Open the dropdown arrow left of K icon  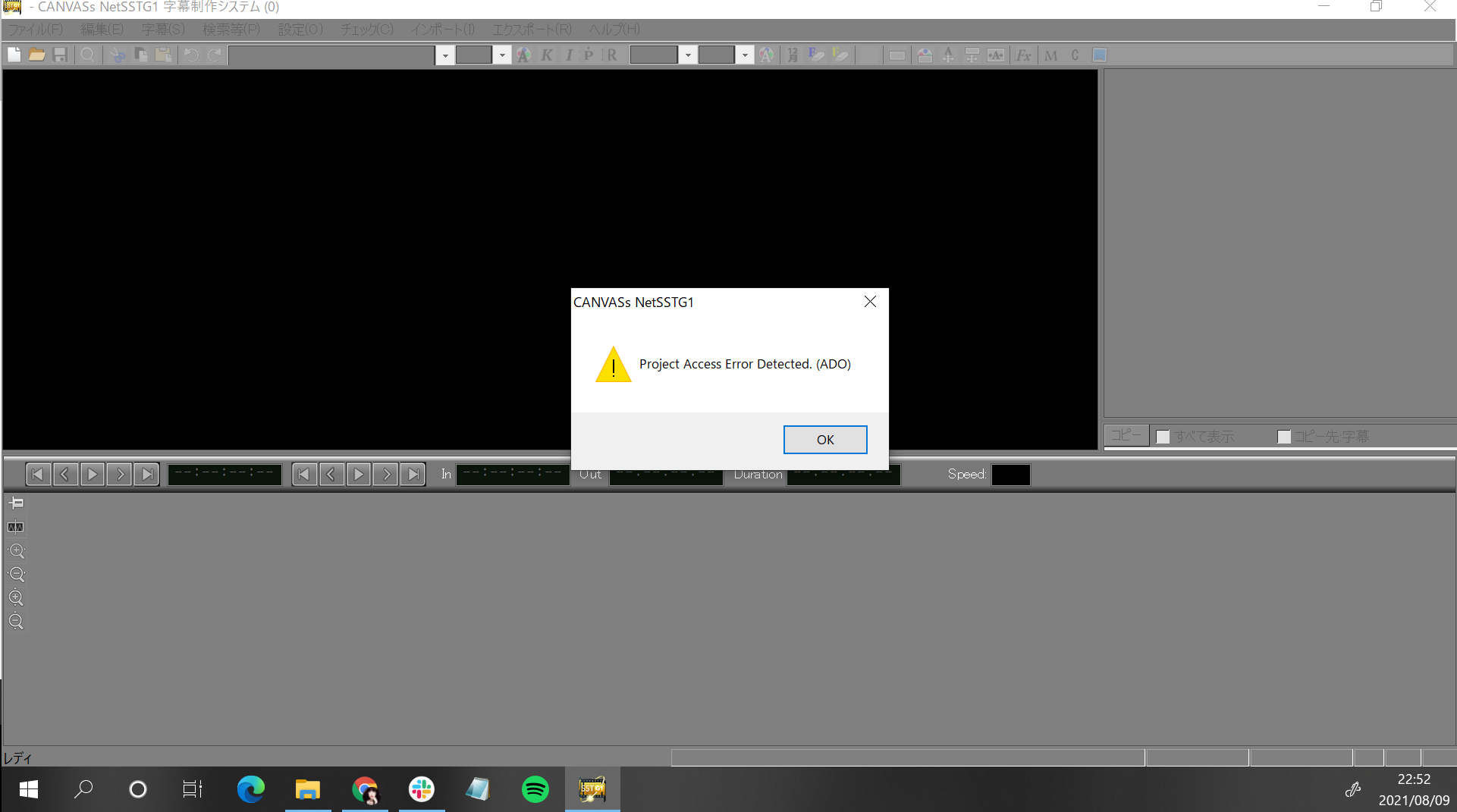click(502, 55)
